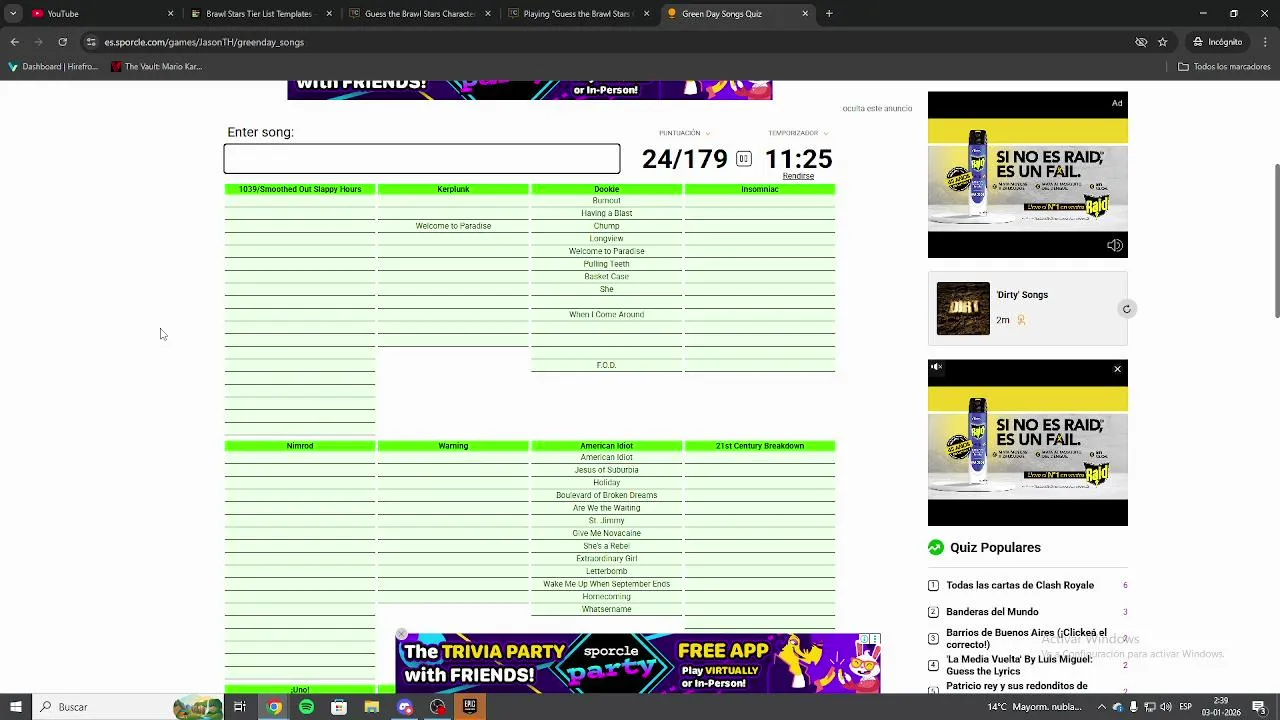
Task: Open File Explorer from the taskbar
Action: 372,707
